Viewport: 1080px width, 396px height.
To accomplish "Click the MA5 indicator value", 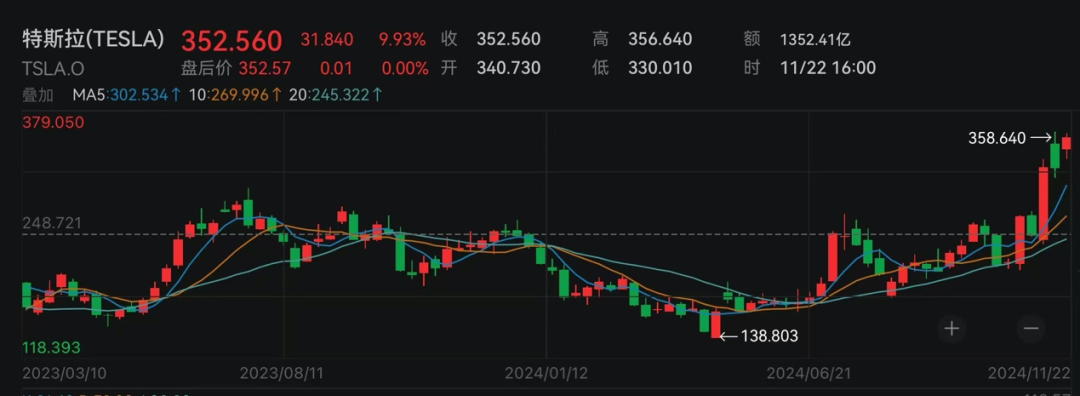I will point(127,95).
